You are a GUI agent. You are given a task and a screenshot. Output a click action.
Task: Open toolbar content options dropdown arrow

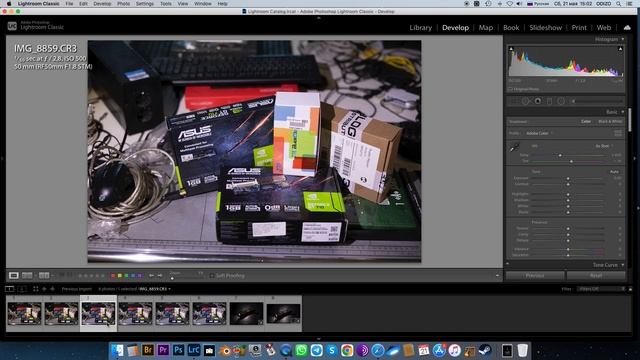[497, 276]
